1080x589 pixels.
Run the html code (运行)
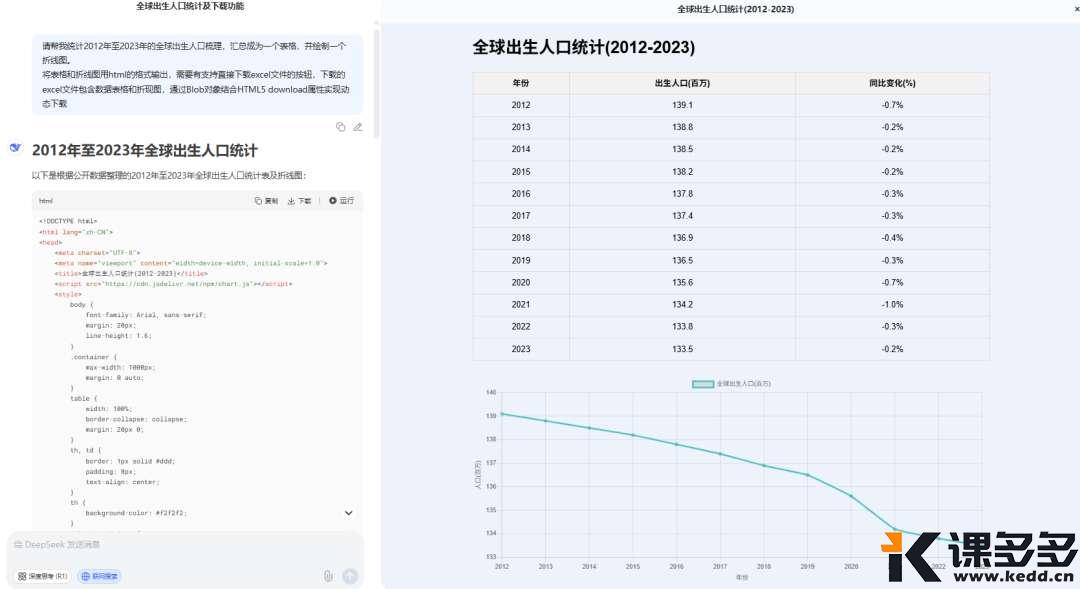342,200
